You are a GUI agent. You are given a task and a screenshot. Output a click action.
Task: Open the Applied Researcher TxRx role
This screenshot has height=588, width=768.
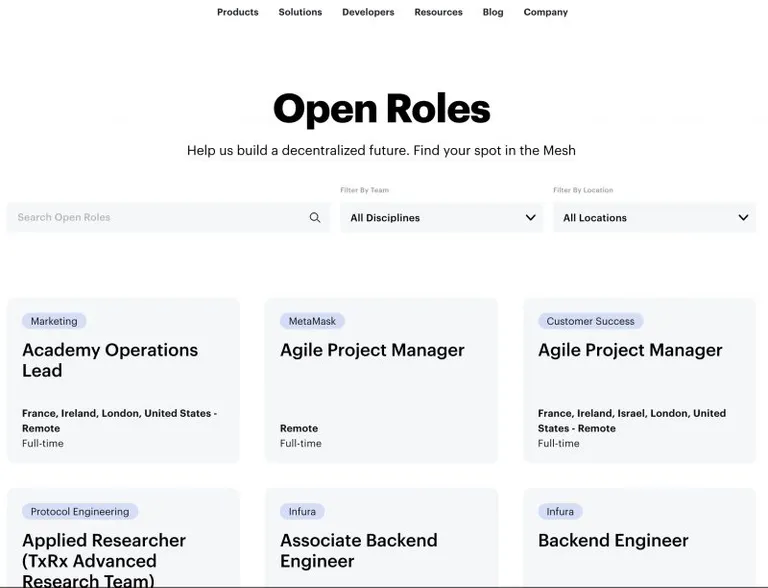(123, 538)
